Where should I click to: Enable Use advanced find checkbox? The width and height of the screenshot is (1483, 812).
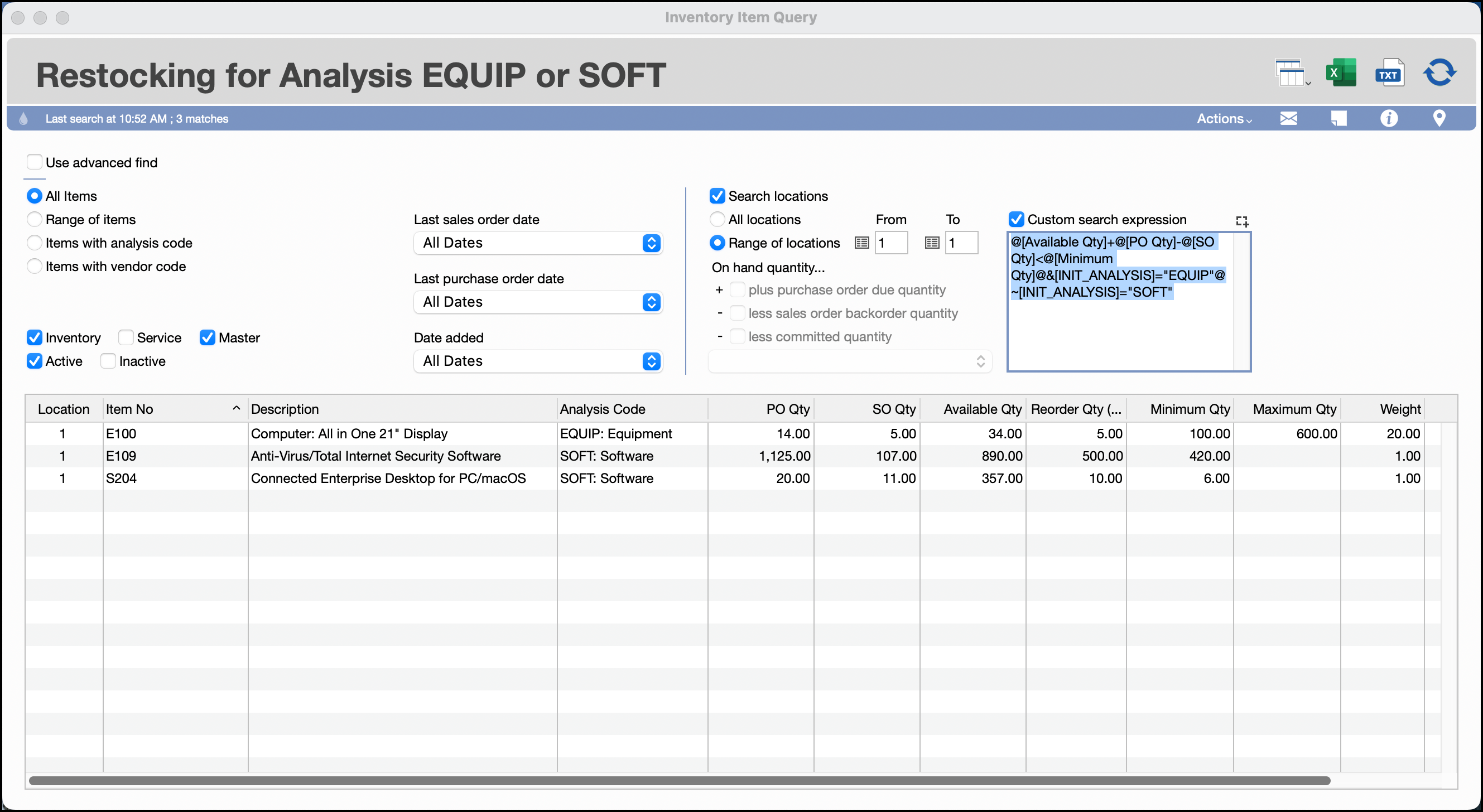coord(35,162)
